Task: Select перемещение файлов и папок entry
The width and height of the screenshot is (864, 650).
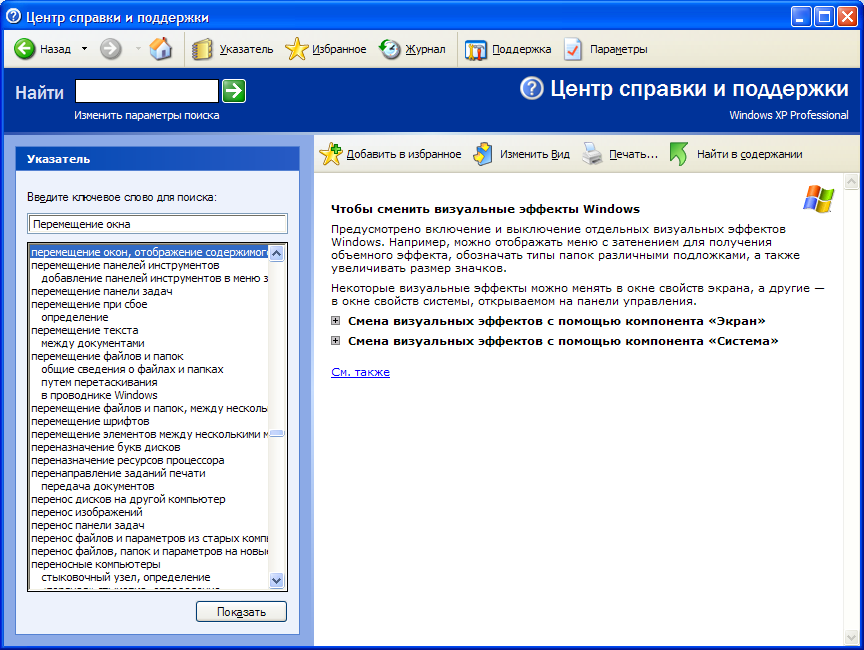Action: pyautogui.click(x=107, y=356)
